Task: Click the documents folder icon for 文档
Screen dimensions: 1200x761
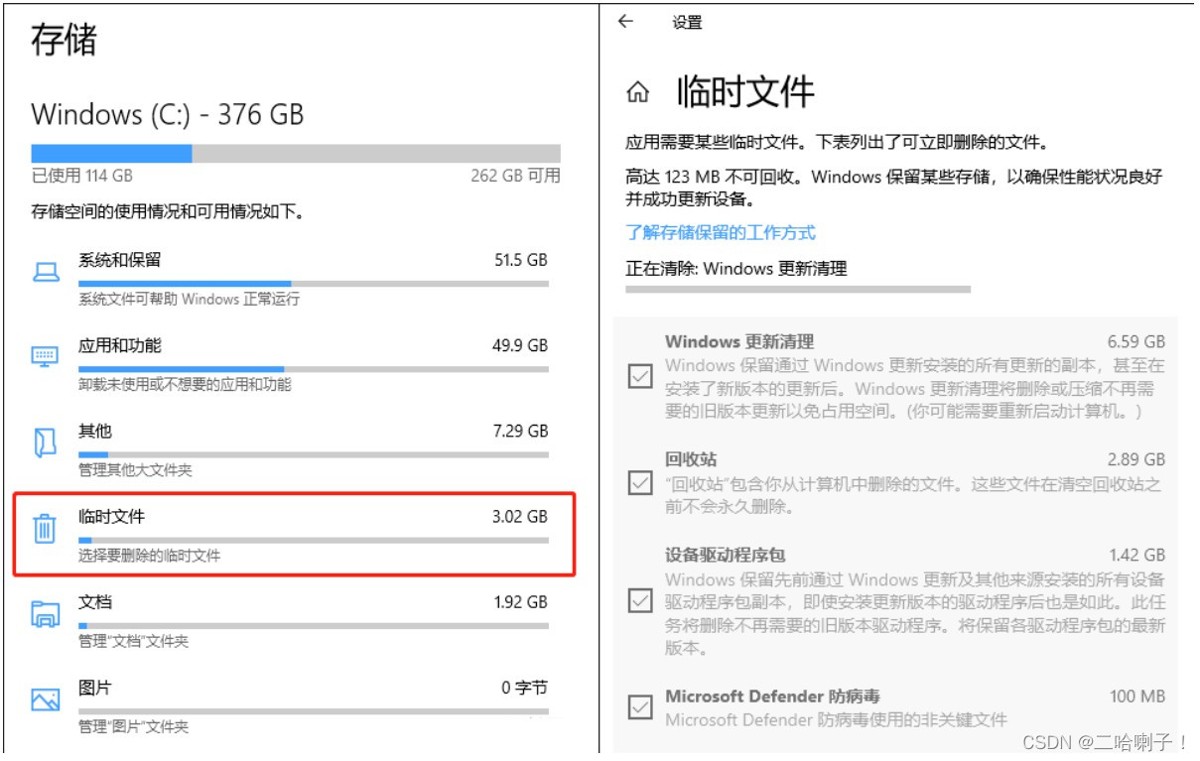Action: point(46,613)
